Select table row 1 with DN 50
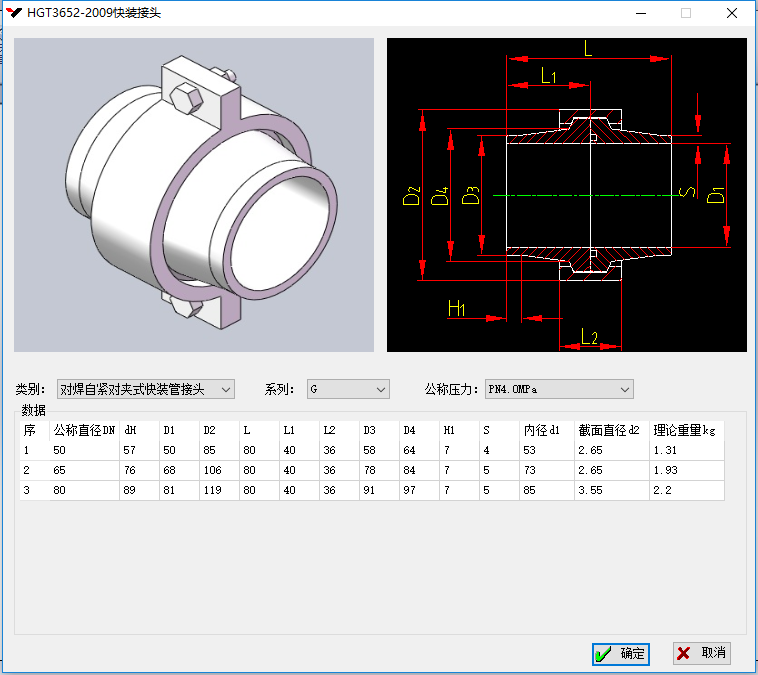758x675 pixels. [84, 450]
